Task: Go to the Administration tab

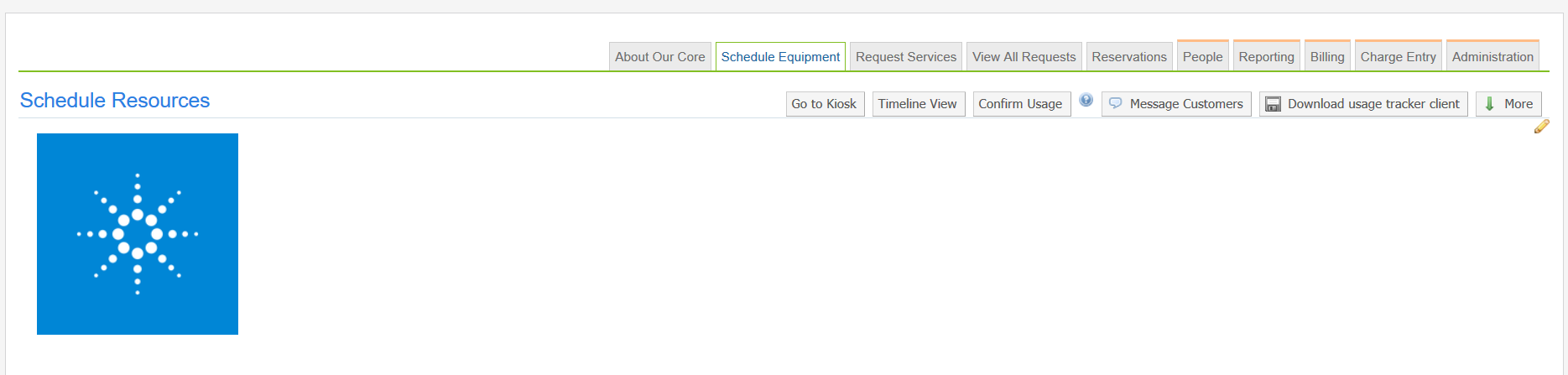Action: click(1492, 57)
